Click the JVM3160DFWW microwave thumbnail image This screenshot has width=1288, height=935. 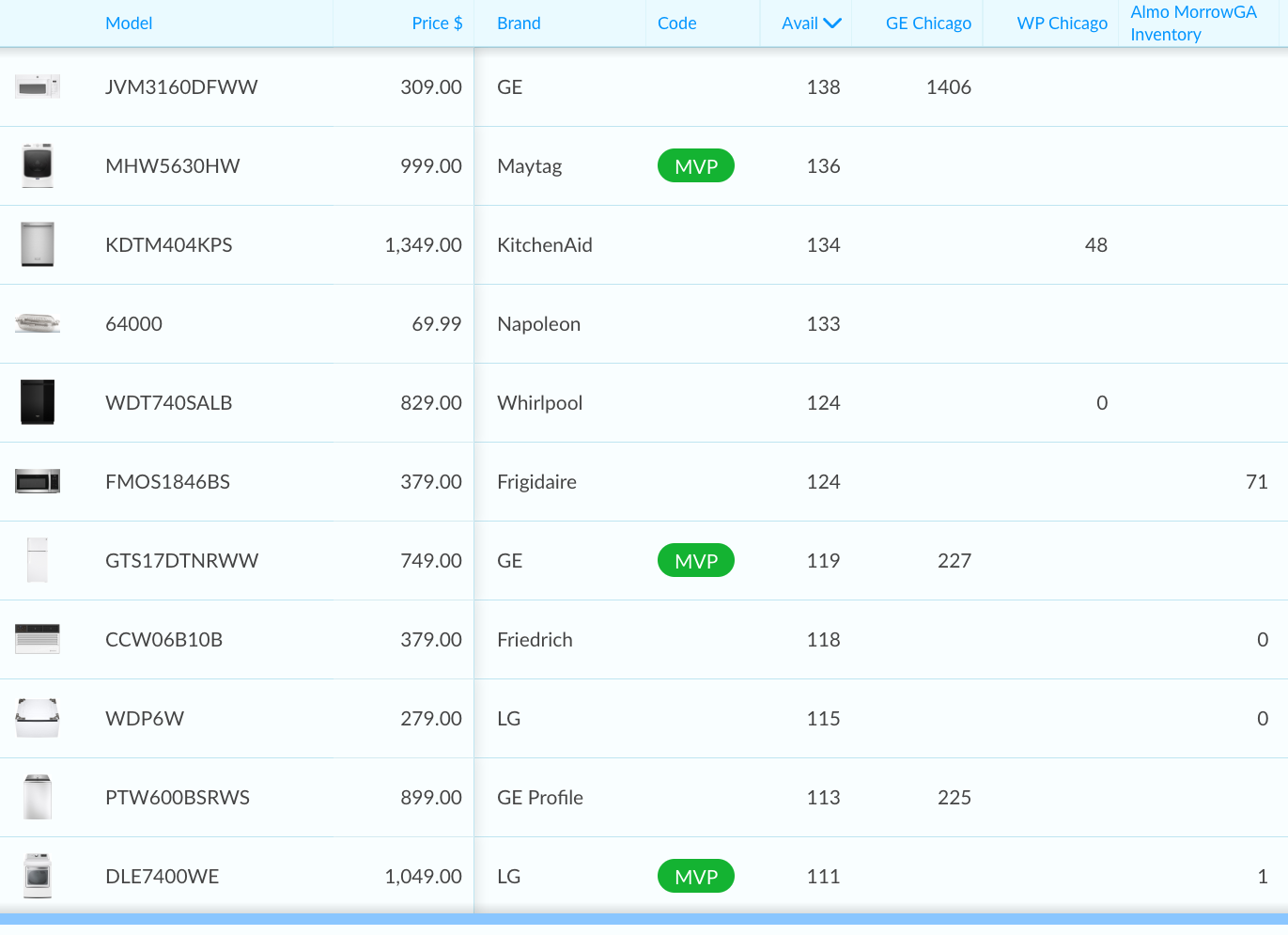point(38,87)
